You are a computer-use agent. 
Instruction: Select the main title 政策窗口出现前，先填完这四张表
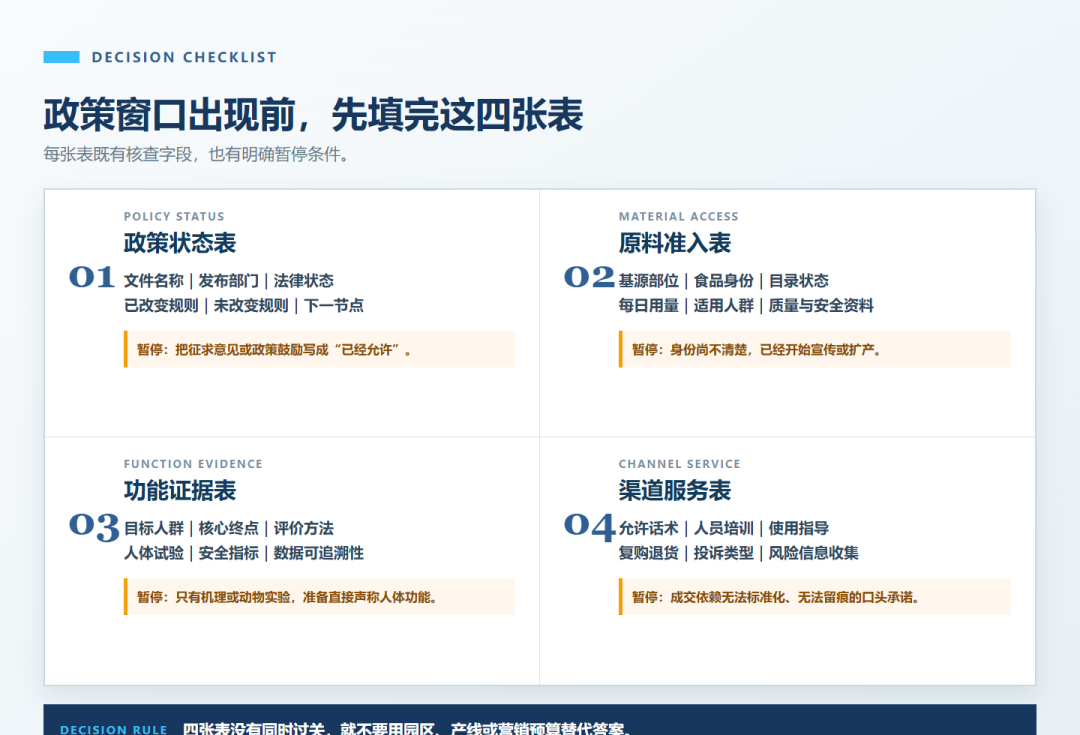click(x=313, y=114)
